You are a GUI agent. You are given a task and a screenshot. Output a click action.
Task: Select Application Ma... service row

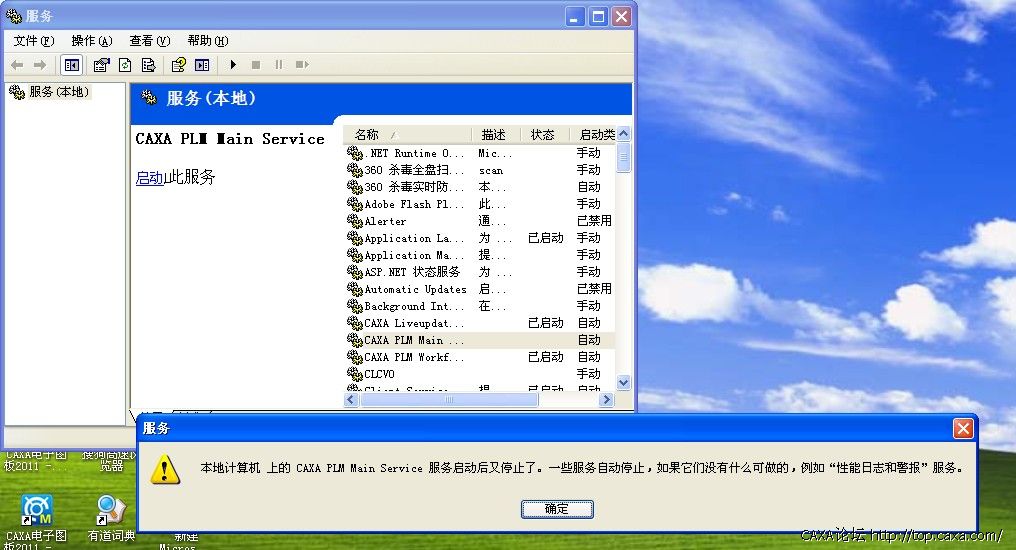pyautogui.click(x=479, y=255)
